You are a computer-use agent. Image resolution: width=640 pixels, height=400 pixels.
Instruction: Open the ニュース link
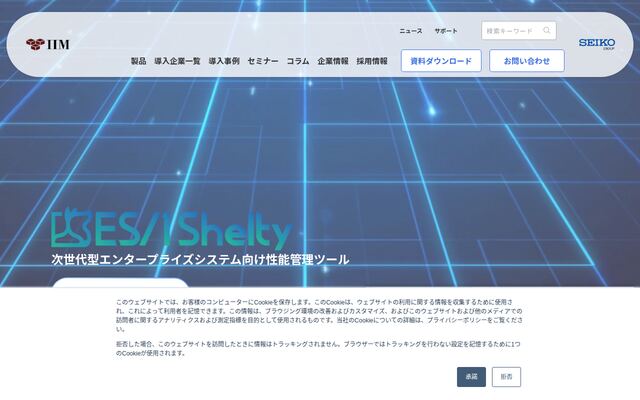click(411, 31)
